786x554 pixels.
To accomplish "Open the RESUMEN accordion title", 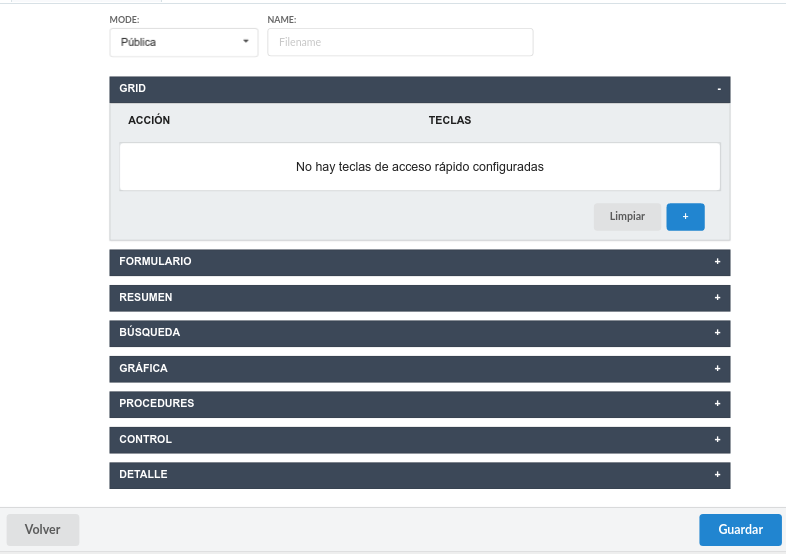I will [x=145, y=297].
